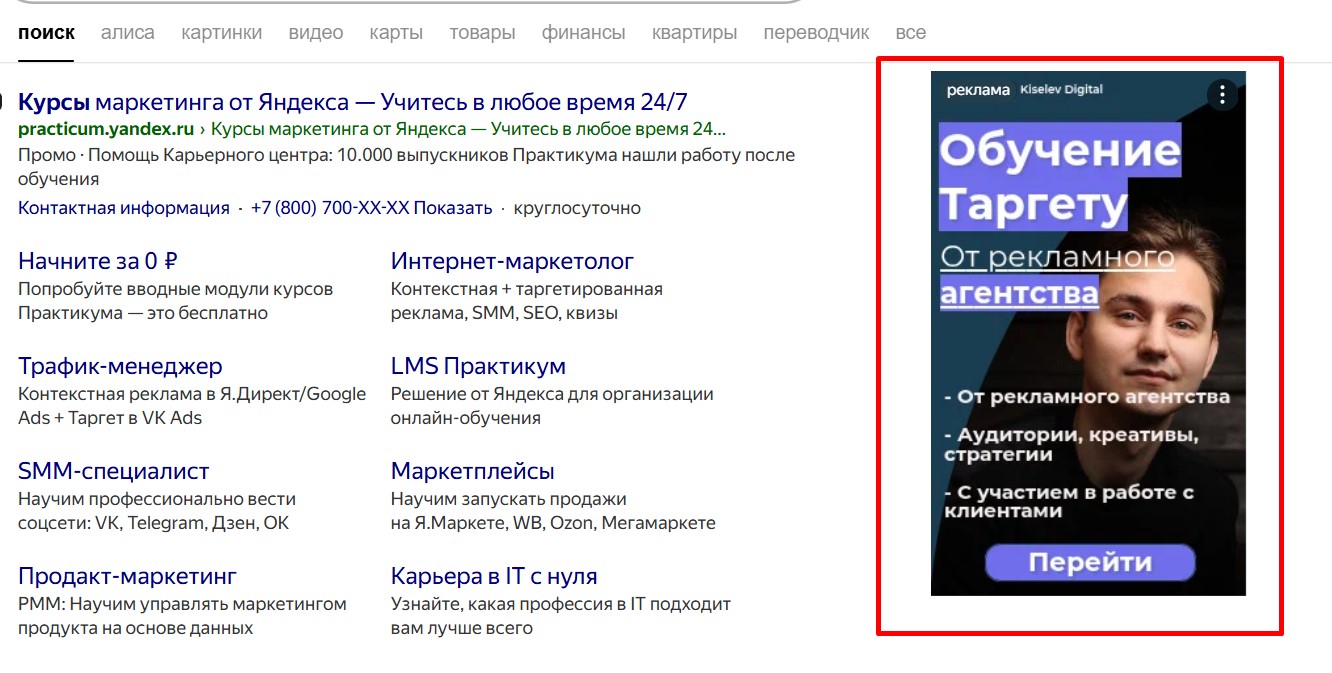This screenshot has height=673, width=1332.
Task: Open the ad's three-dot options menu
Action: point(1222,95)
